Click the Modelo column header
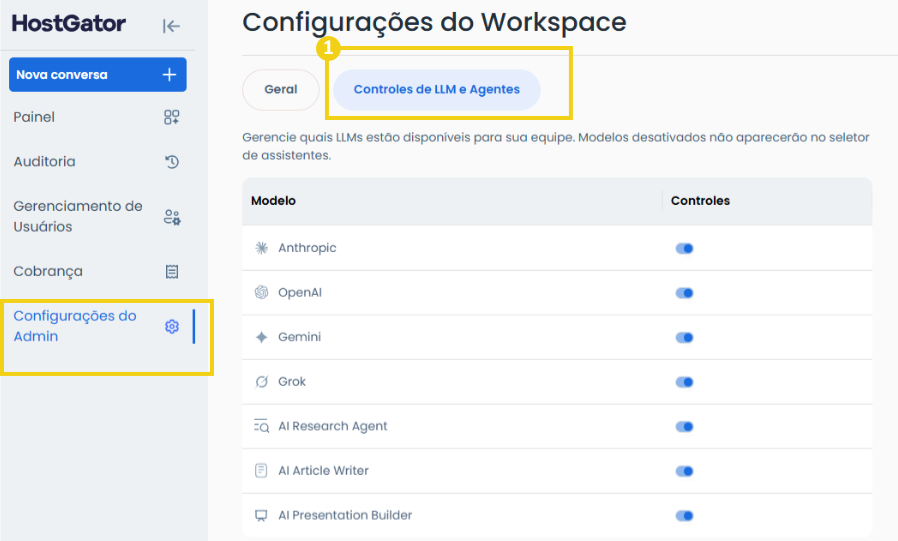The width and height of the screenshot is (898, 541). tap(273, 201)
